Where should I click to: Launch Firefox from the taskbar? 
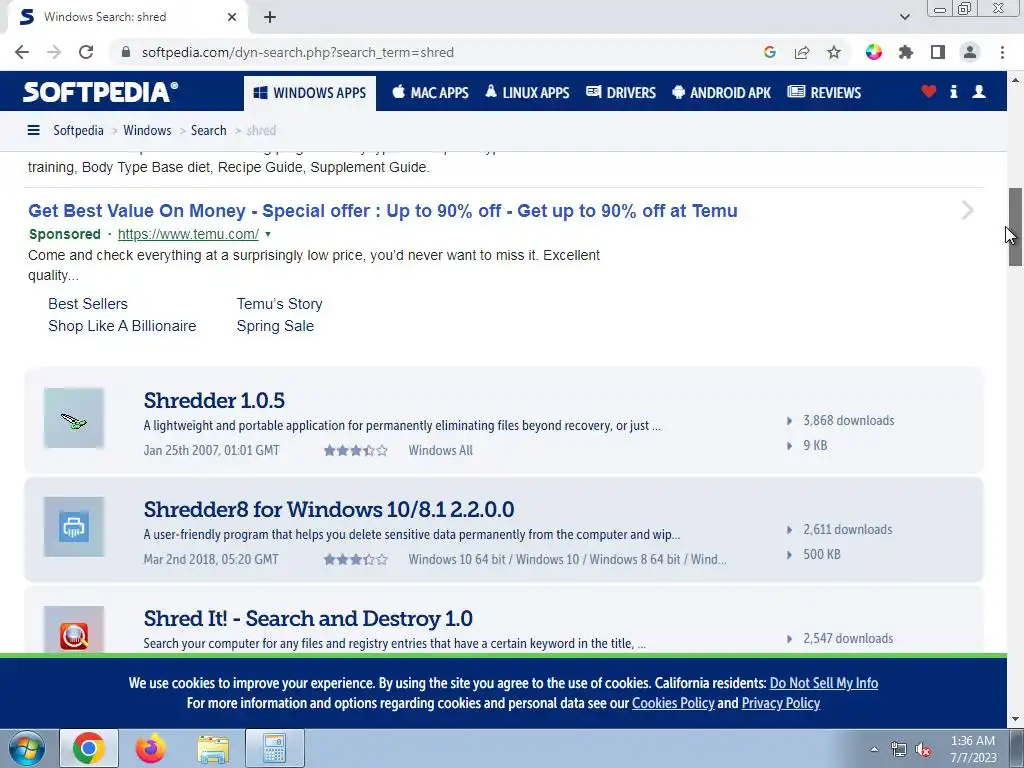pyautogui.click(x=150, y=748)
